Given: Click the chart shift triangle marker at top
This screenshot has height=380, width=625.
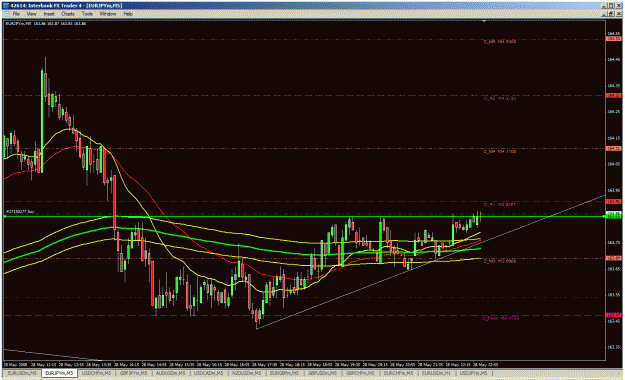Looking at the screenshot, I should tap(484, 21).
